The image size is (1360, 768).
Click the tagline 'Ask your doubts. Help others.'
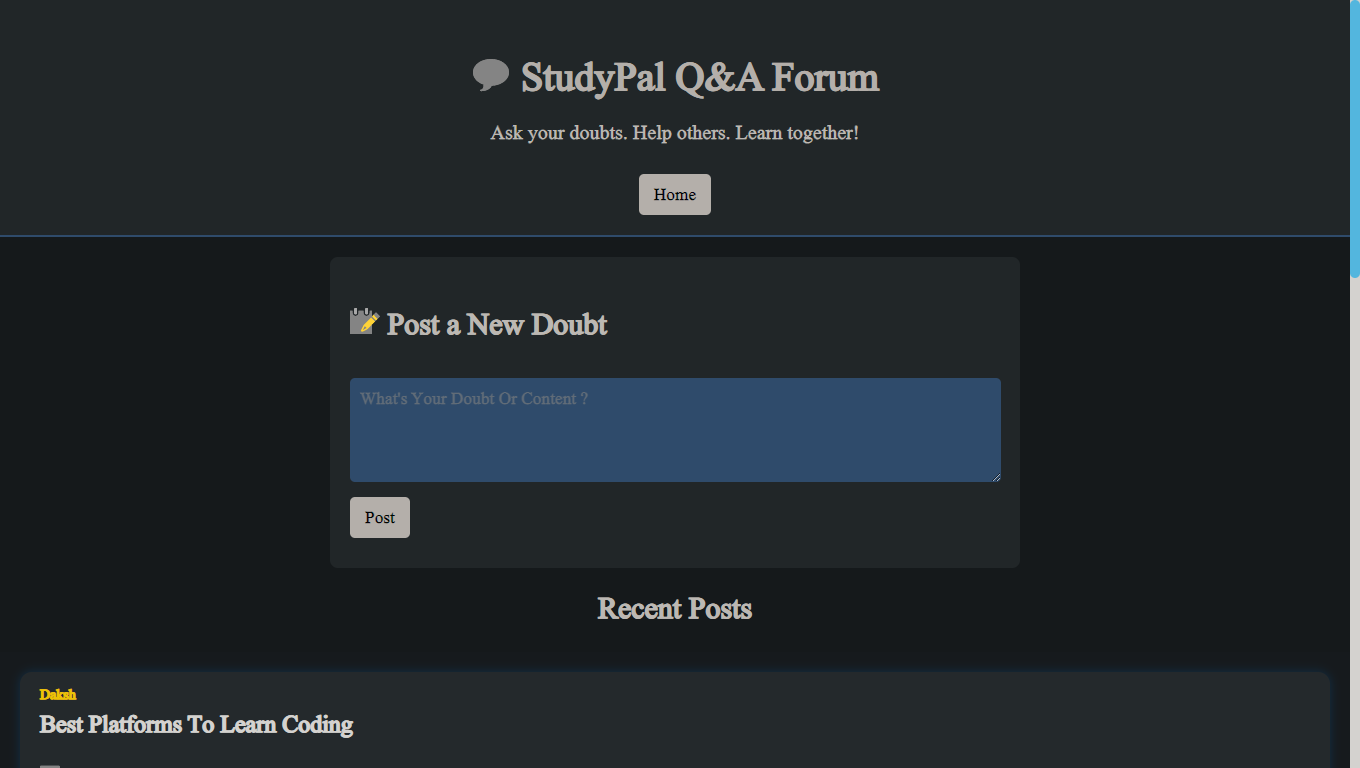tap(610, 132)
